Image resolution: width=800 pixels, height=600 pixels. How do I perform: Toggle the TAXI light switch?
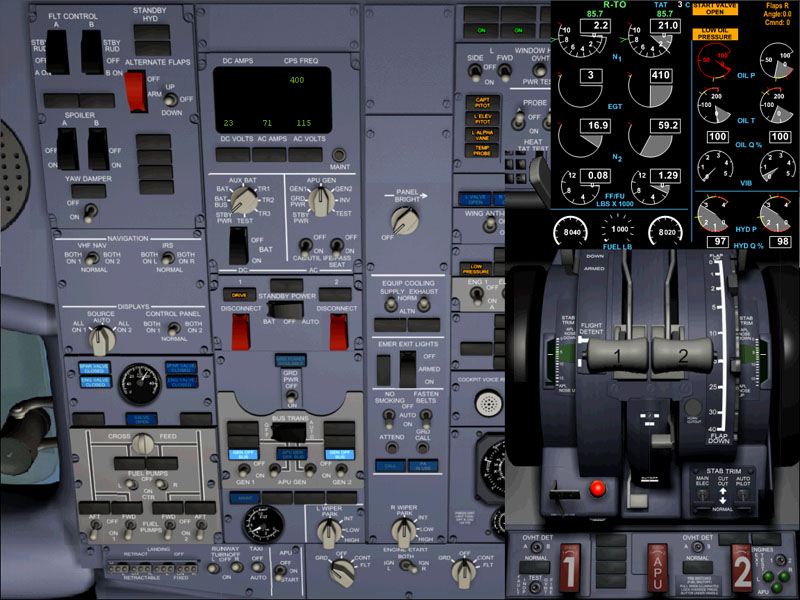click(x=258, y=566)
